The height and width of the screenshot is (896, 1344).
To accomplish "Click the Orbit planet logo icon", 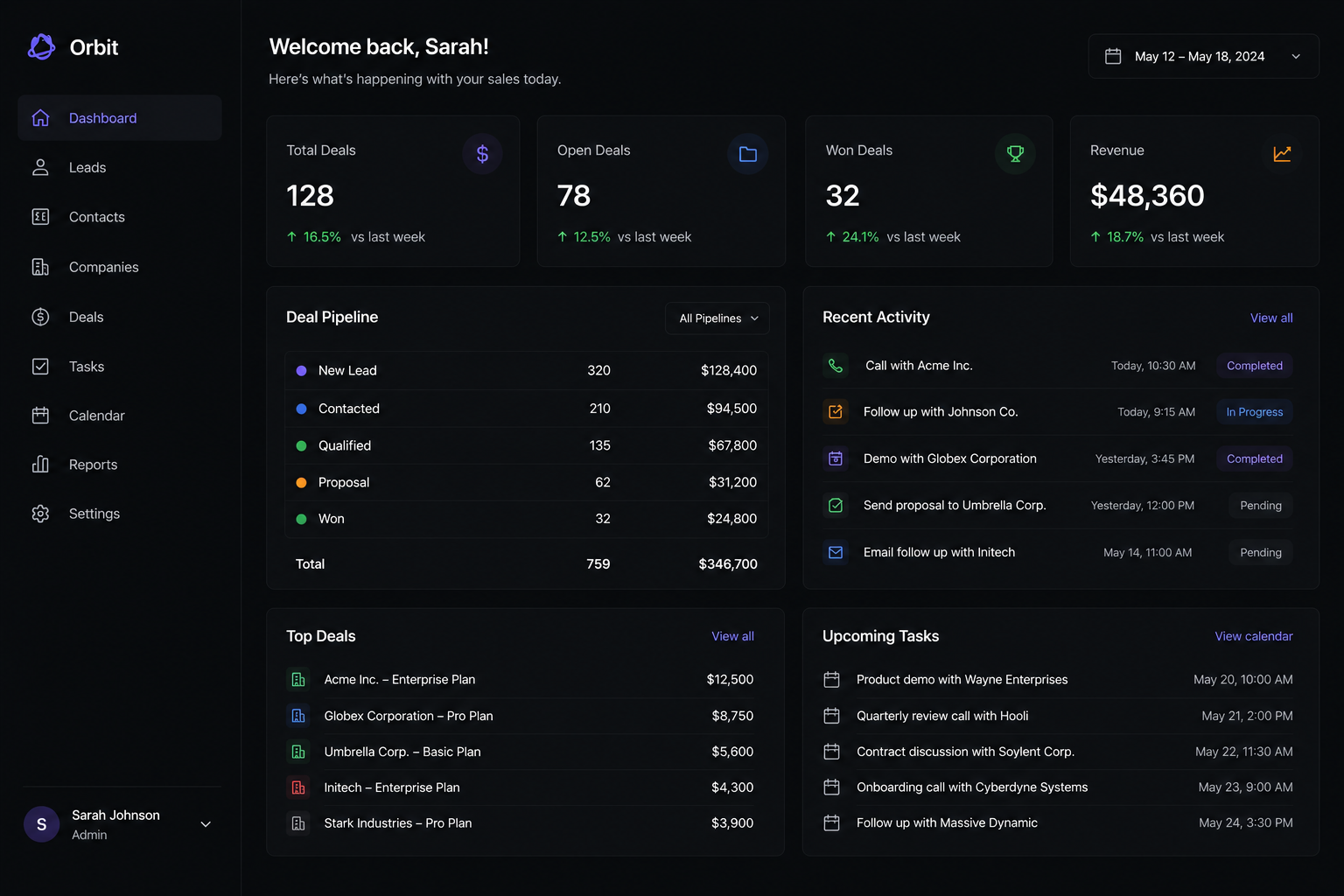I will [x=41, y=46].
